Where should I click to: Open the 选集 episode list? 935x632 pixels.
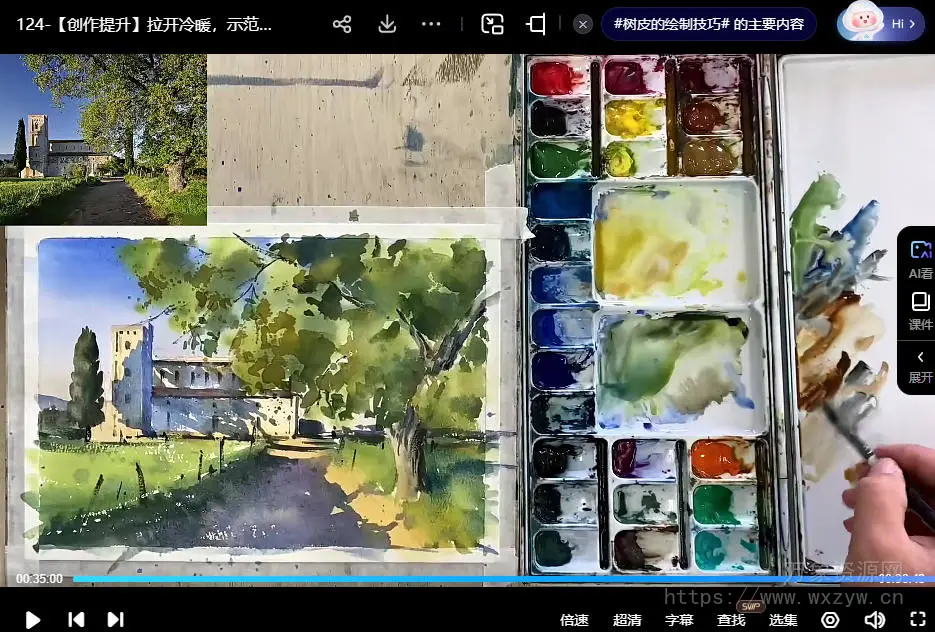(783, 620)
